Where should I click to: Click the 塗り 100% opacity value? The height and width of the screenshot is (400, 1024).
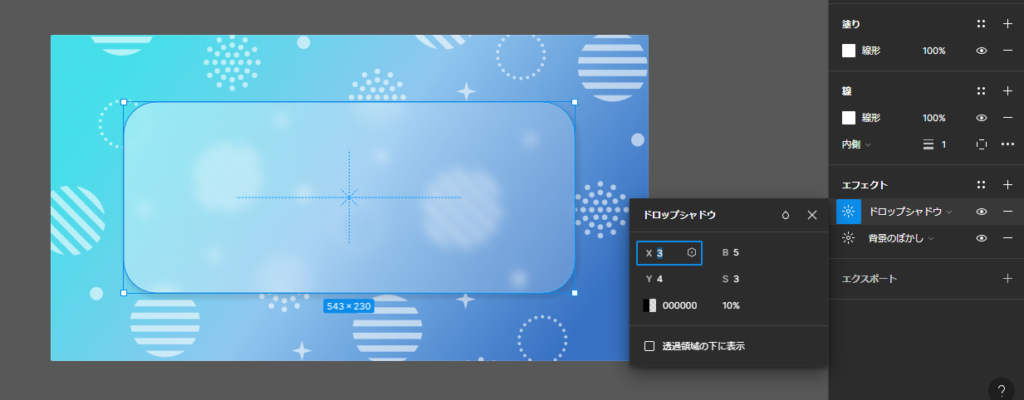tap(934, 50)
